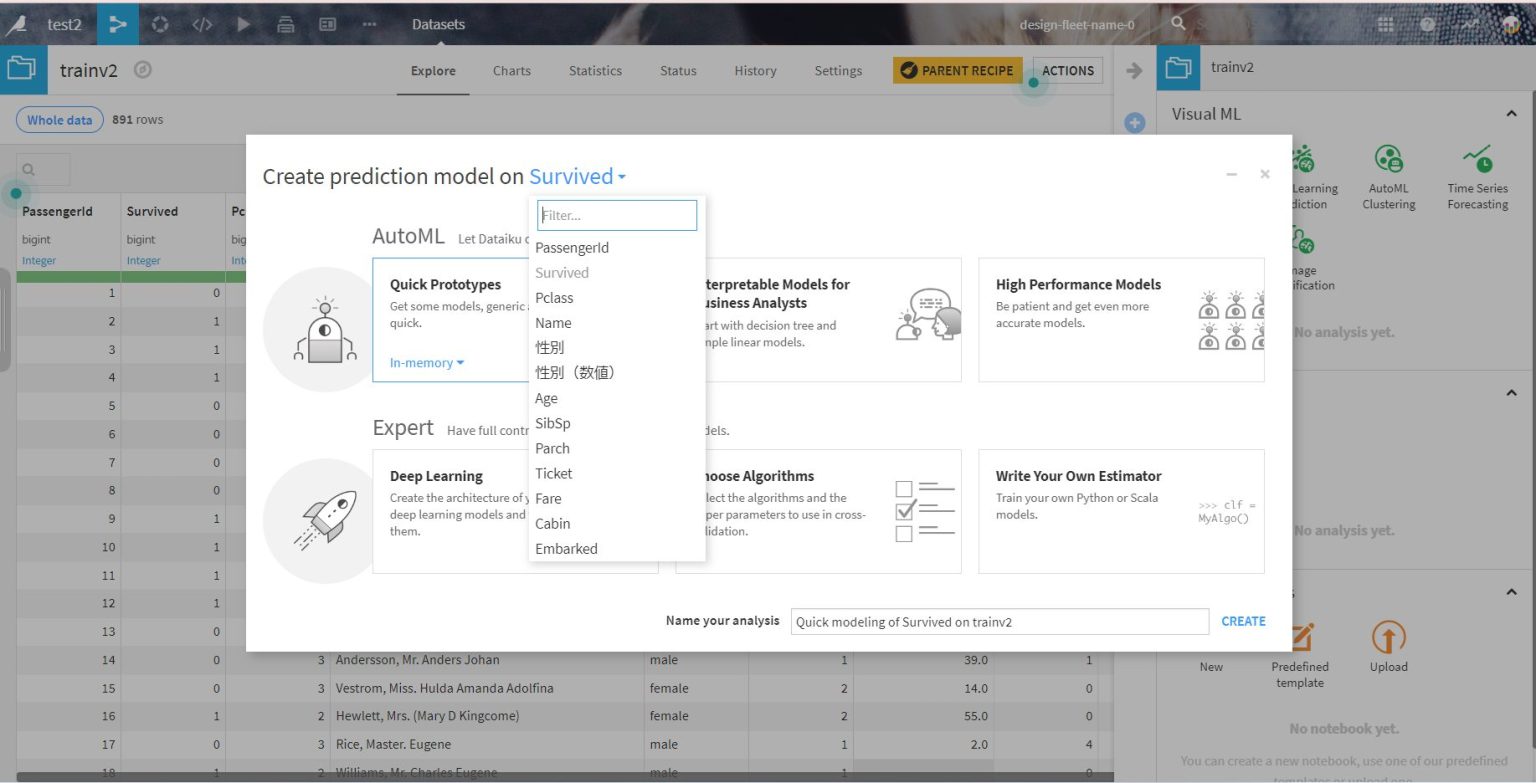
Task: Click the code recipes icon in navbar
Action: (x=202, y=24)
